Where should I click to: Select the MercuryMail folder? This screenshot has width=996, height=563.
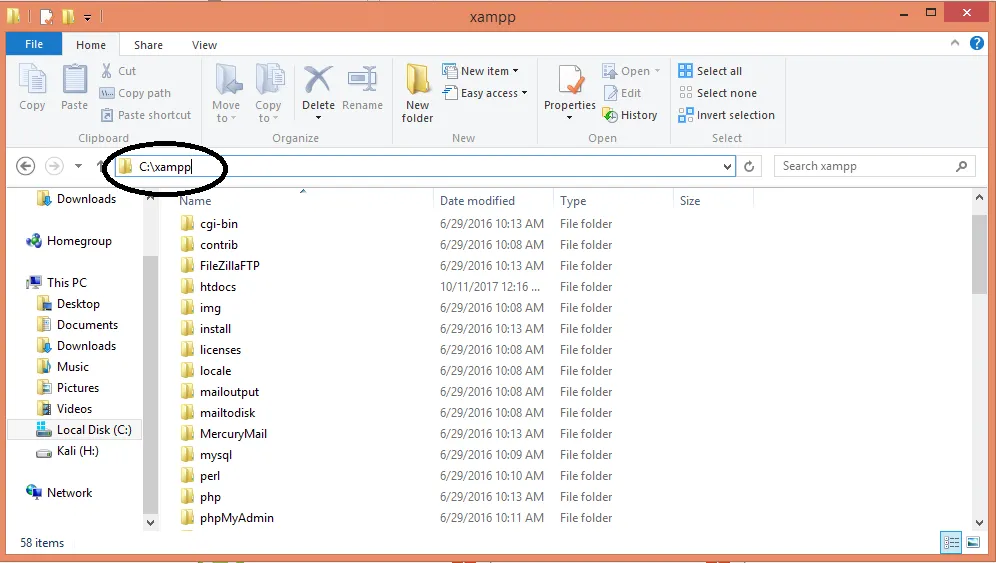point(223,433)
